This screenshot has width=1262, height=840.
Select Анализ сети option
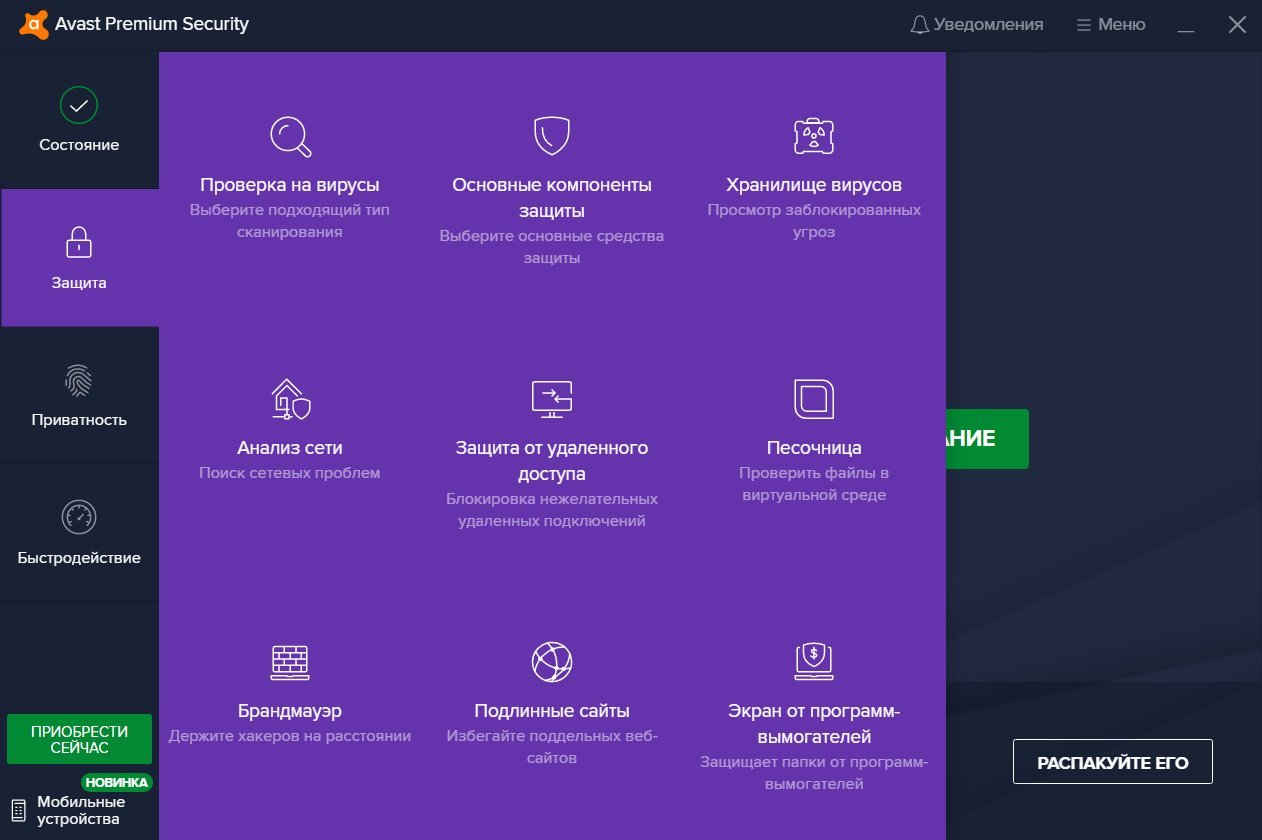click(290, 447)
